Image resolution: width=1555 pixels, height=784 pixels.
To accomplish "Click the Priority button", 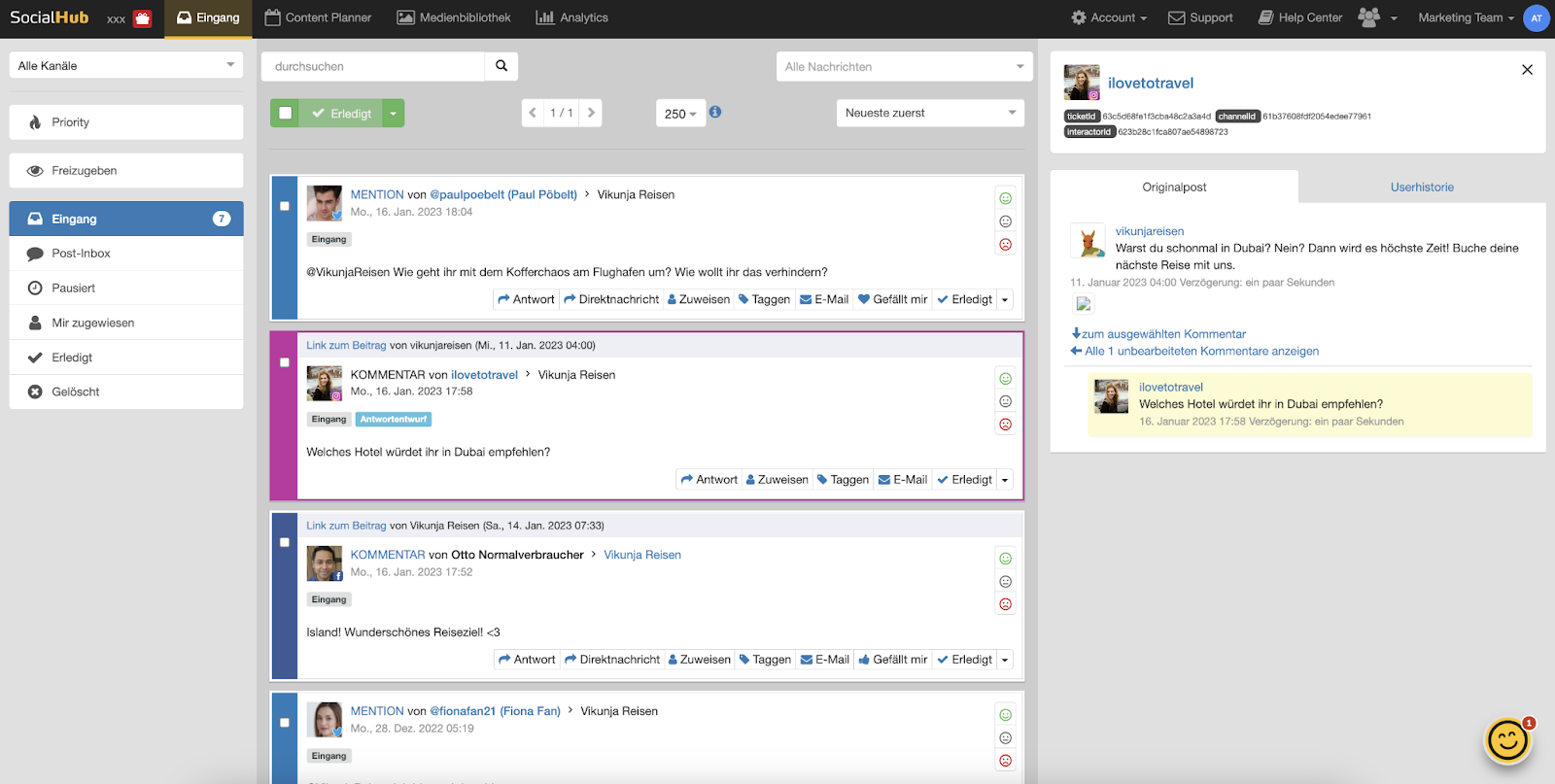I will pos(126,122).
